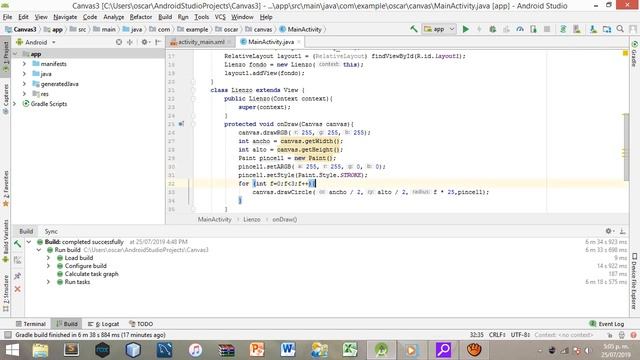The image size is (640, 360).
Task: Open iTunes from the taskbar
Action: pyautogui.click(x=195, y=350)
